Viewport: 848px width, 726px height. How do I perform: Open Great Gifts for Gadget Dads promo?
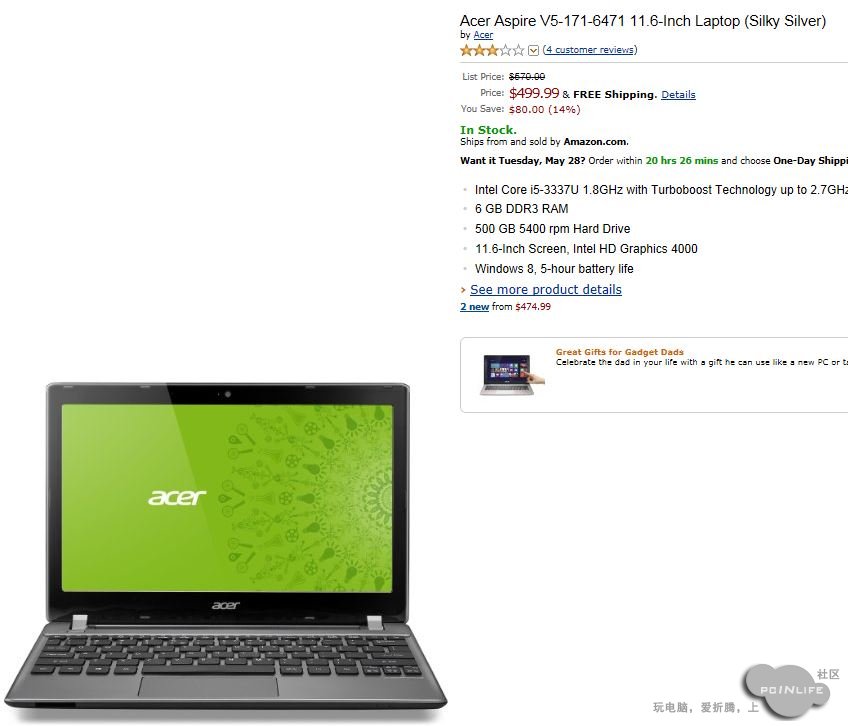[x=619, y=352]
